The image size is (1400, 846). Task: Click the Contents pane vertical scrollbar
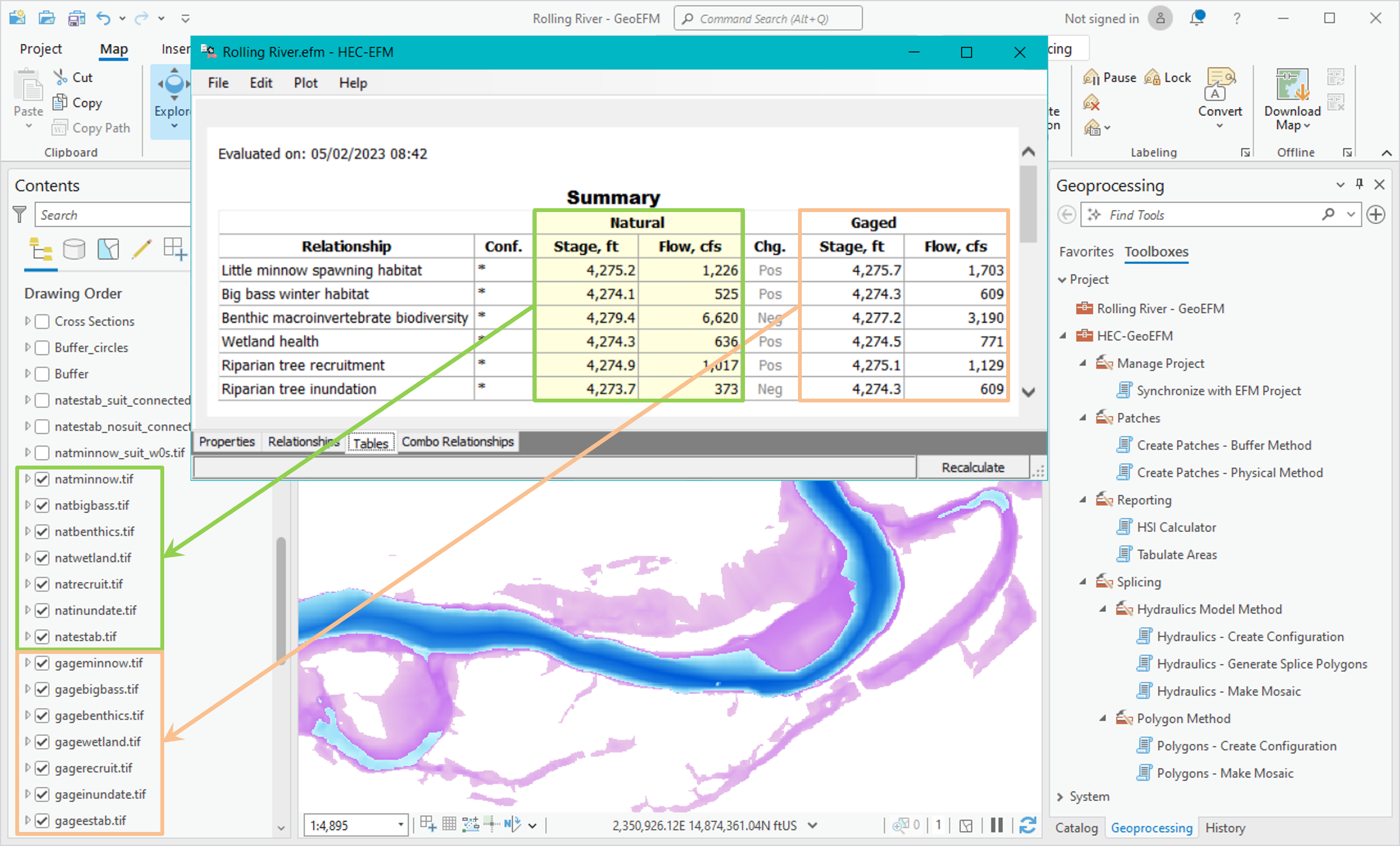pos(281,600)
